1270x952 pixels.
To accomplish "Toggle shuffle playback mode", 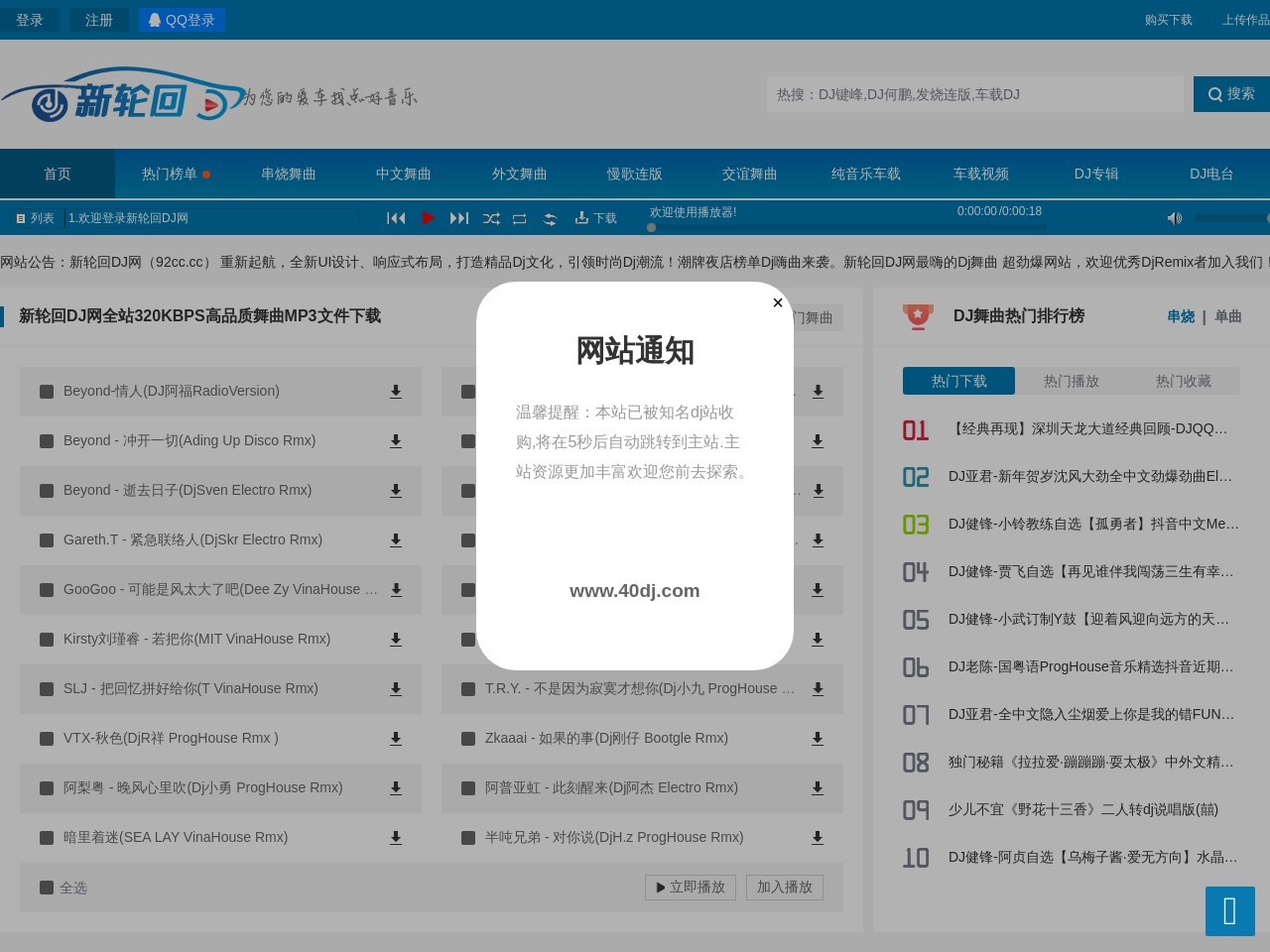I will [x=491, y=218].
